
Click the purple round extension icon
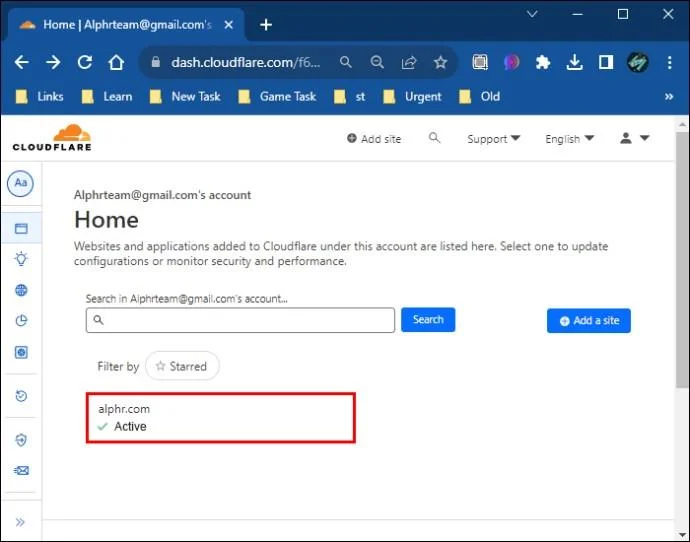pyautogui.click(x=511, y=62)
